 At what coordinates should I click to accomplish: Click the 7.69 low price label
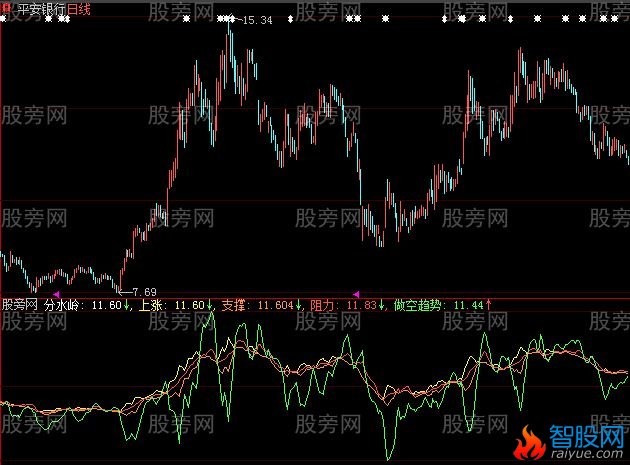[144, 292]
